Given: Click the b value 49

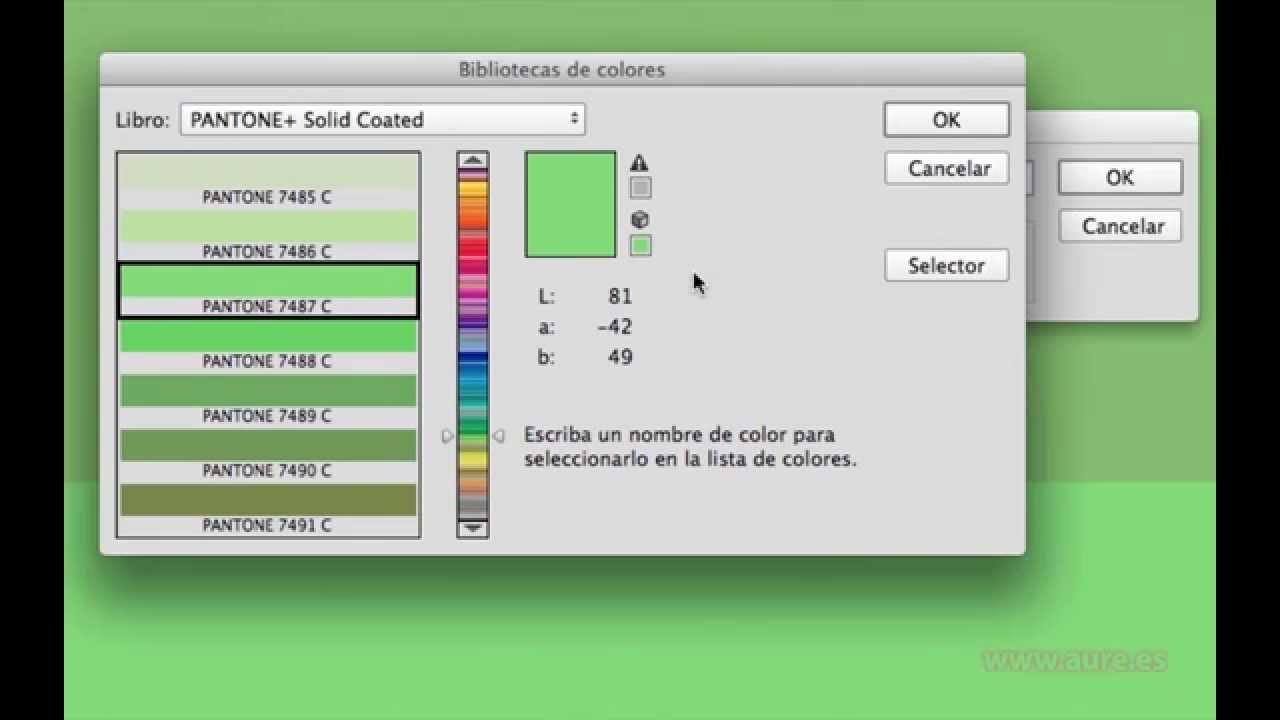Looking at the screenshot, I should [620, 357].
